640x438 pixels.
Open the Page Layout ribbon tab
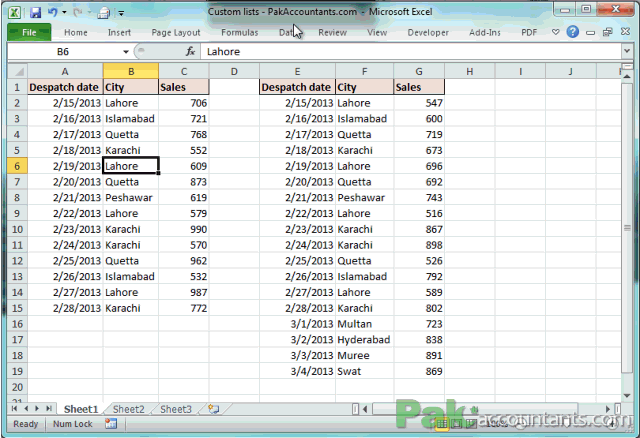pos(176,32)
